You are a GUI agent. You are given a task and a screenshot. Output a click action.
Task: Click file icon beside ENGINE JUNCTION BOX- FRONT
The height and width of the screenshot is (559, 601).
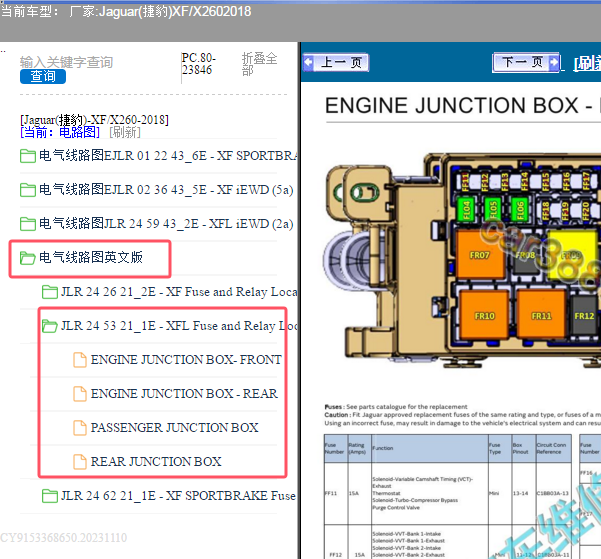coord(80,360)
